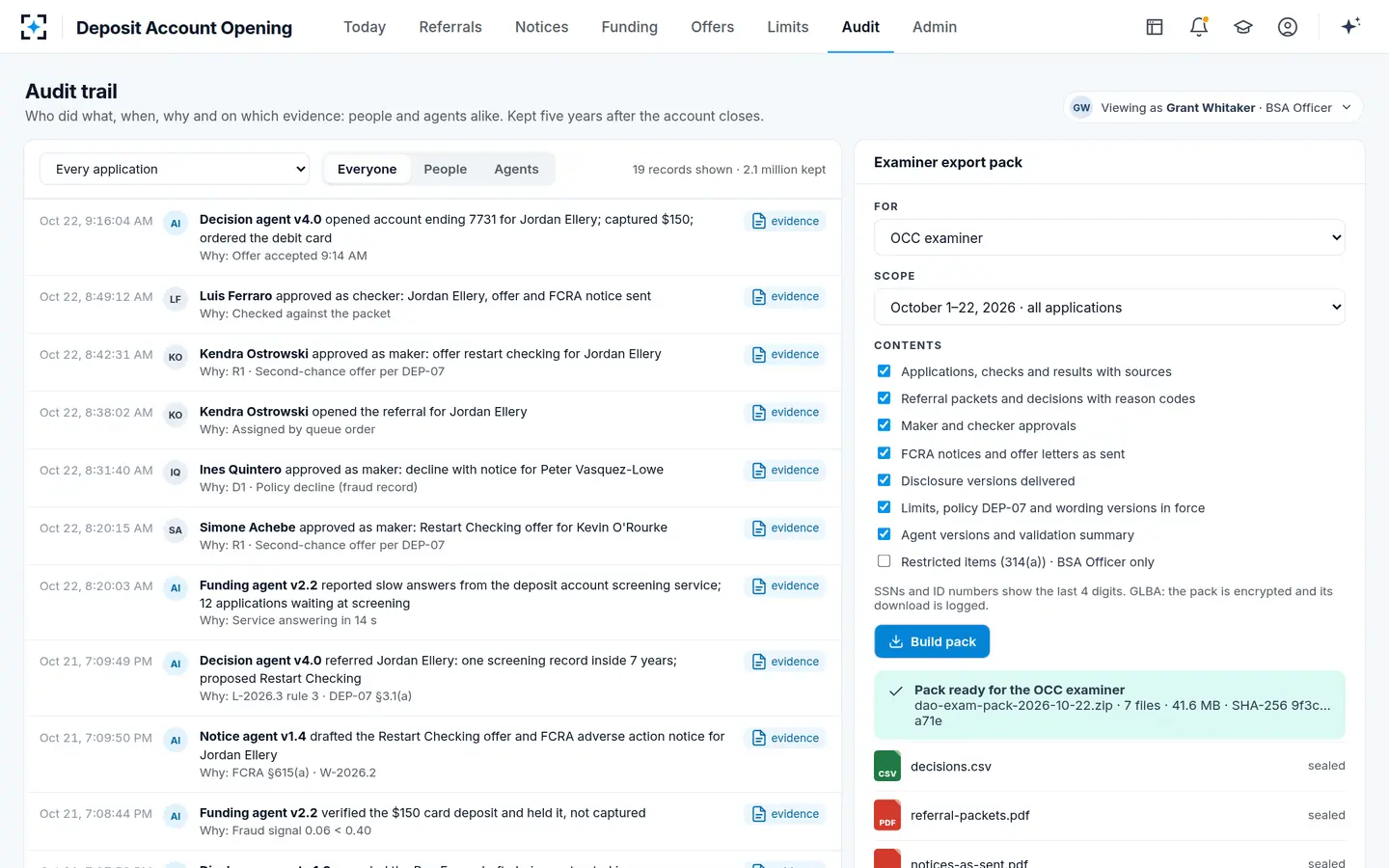Click the decisions.csv file icon
Viewport: 1389px width, 868px height.
tap(887, 766)
